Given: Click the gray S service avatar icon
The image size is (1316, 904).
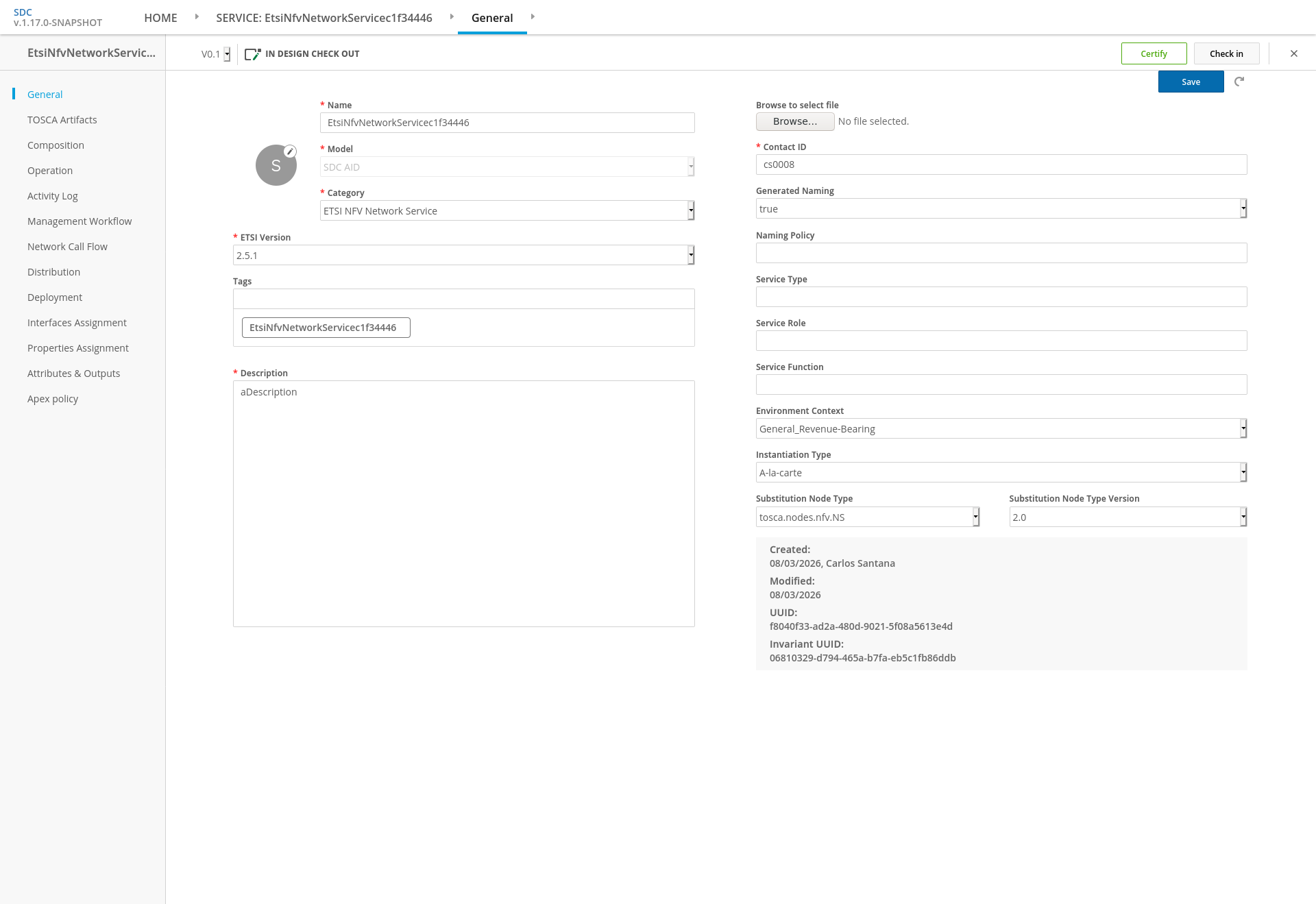Looking at the screenshot, I should (x=276, y=165).
